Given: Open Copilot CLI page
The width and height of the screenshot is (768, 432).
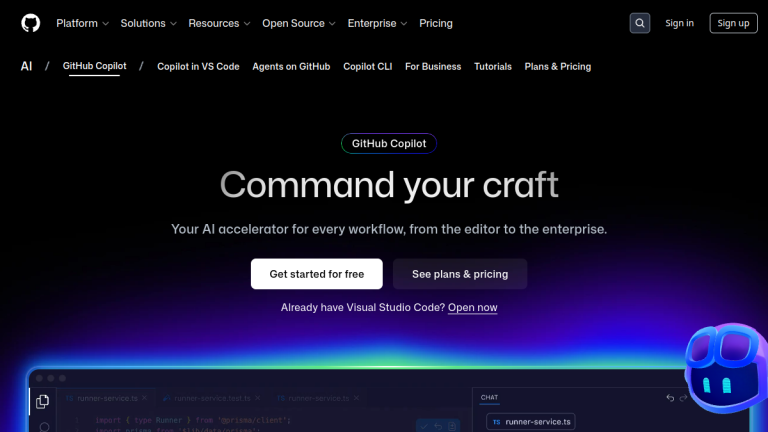Looking at the screenshot, I should tap(367, 67).
